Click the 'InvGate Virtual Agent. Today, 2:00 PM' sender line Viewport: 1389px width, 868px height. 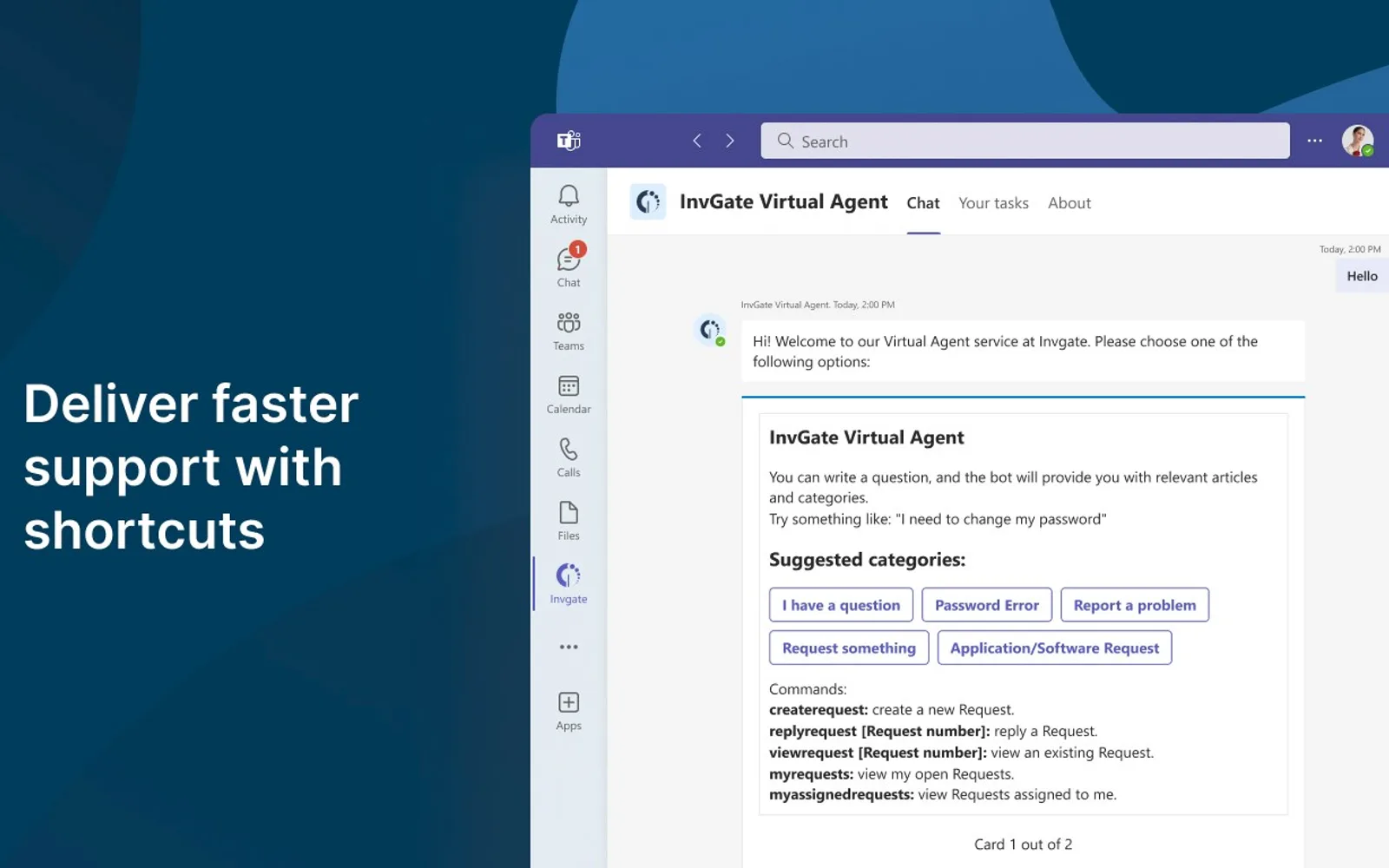click(817, 305)
